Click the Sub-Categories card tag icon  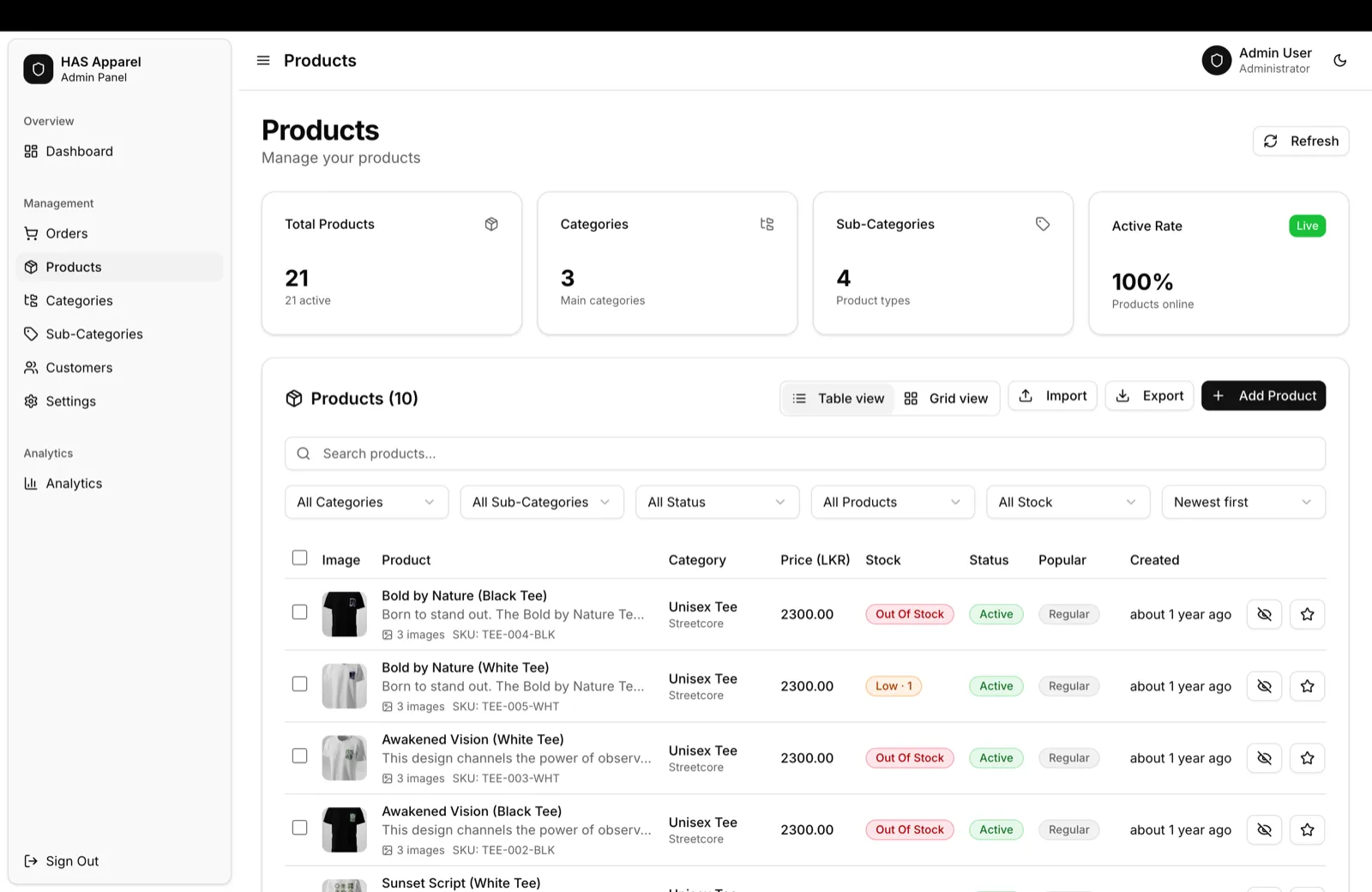click(x=1043, y=224)
